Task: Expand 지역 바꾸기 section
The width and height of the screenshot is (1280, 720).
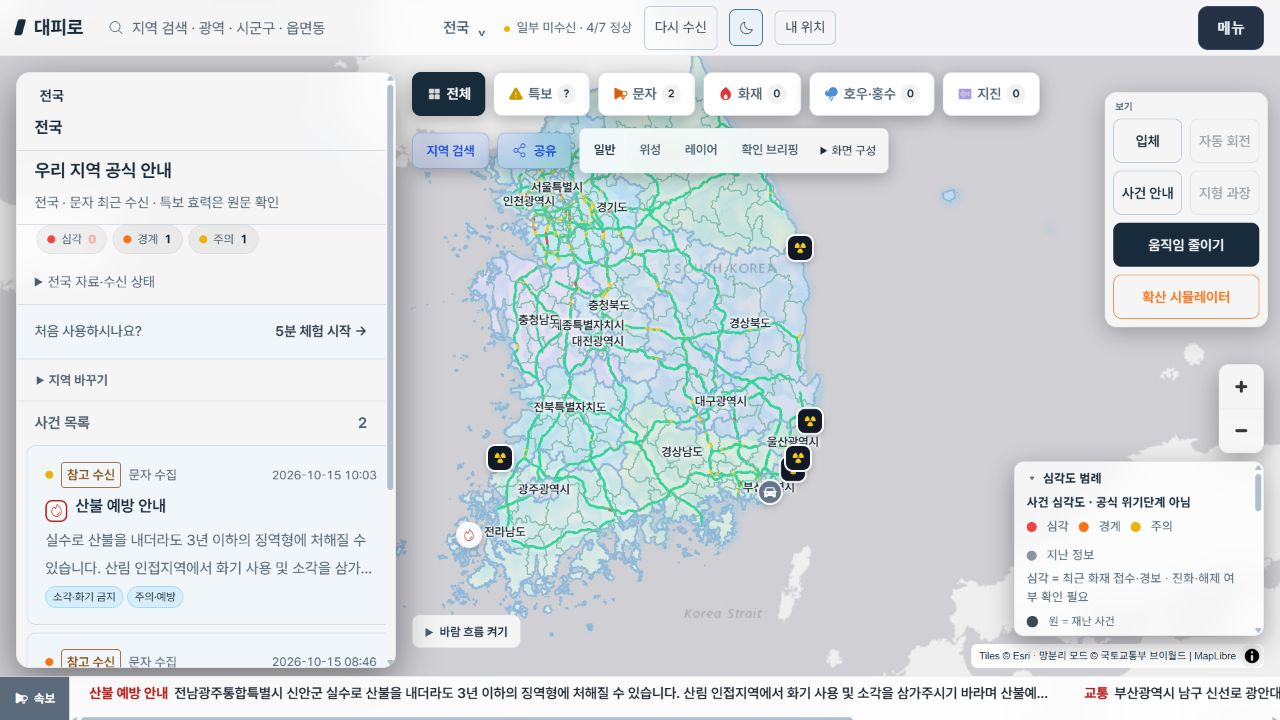Action: (71, 380)
